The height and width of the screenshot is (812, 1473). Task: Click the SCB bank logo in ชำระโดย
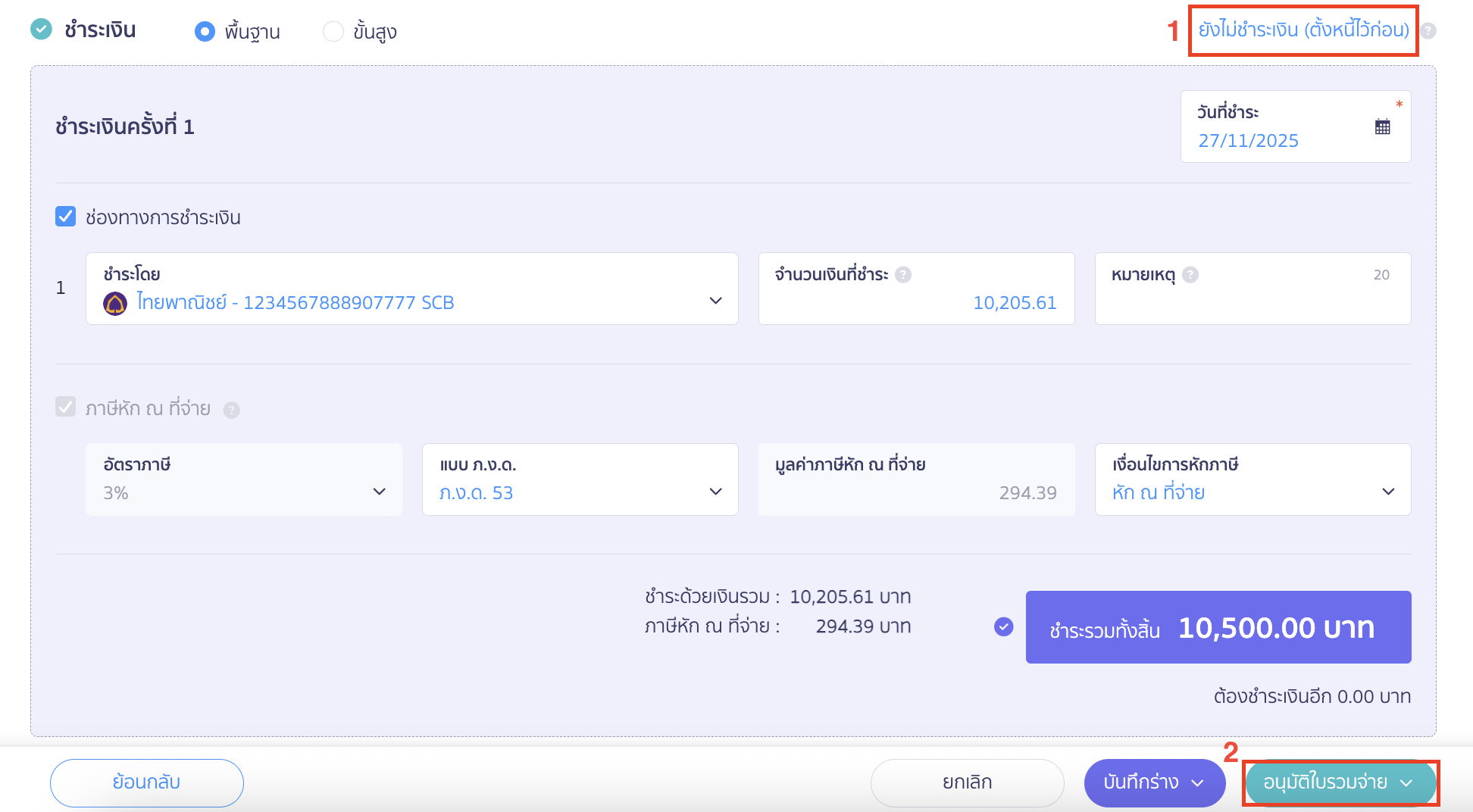(x=114, y=302)
